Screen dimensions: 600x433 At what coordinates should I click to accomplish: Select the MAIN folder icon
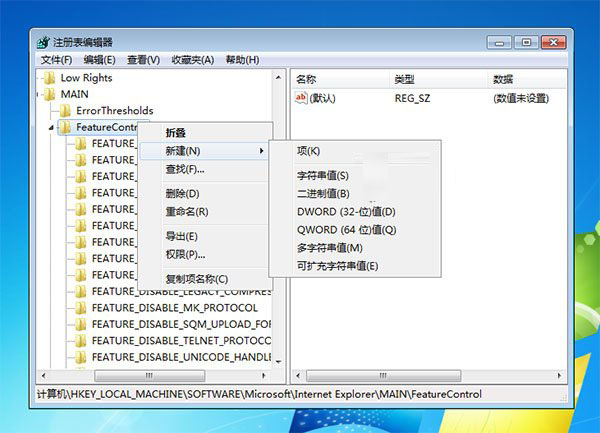pyautogui.click(x=49, y=94)
